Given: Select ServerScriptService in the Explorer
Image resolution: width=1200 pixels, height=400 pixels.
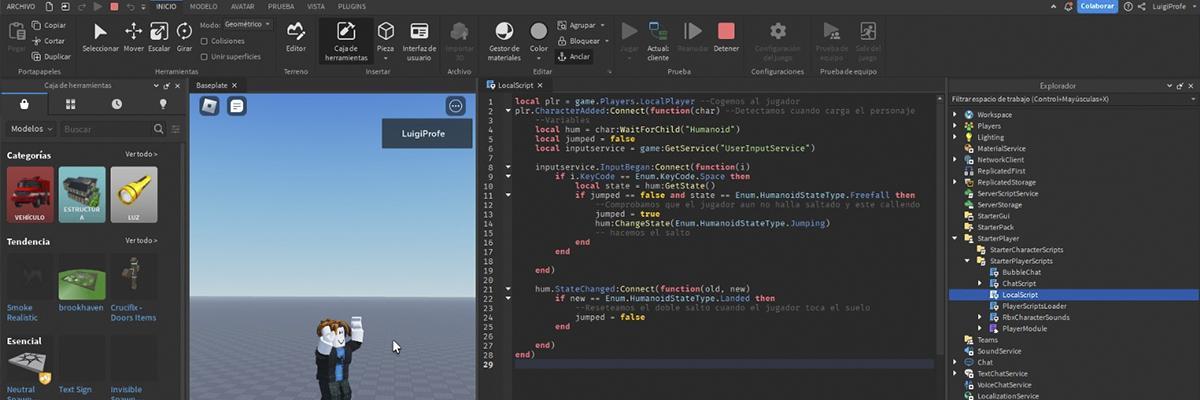Looking at the screenshot, I should 1008,193.
